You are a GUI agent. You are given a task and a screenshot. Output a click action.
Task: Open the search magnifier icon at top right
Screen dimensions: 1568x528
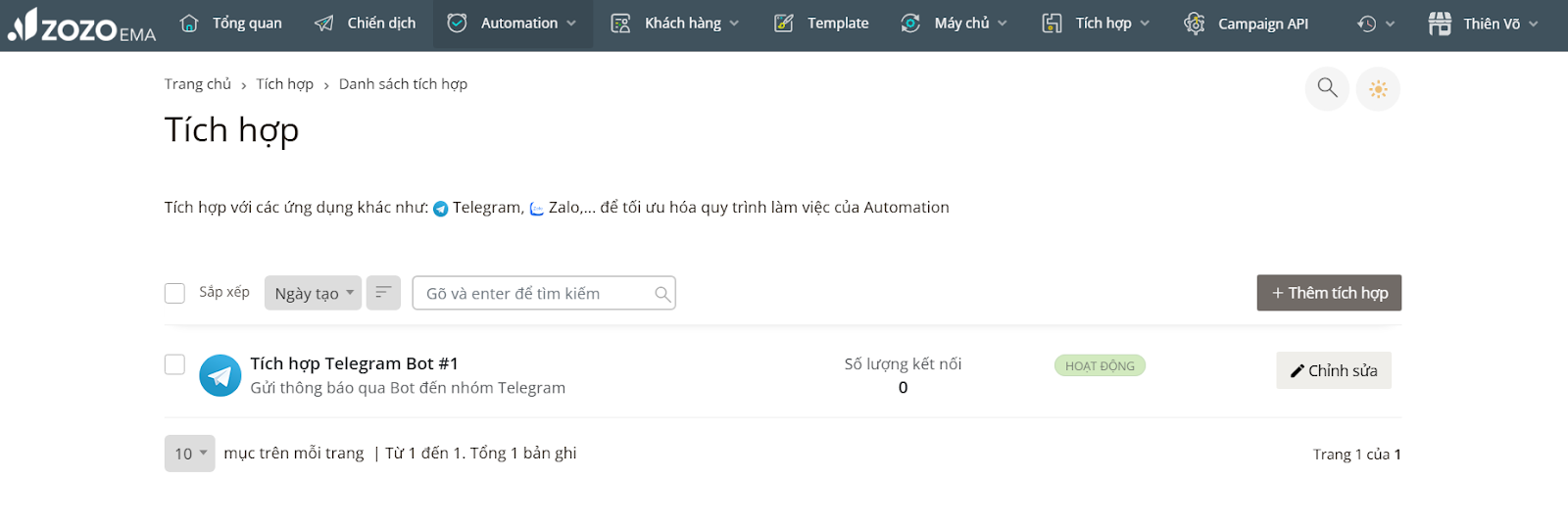(1327, 88)
